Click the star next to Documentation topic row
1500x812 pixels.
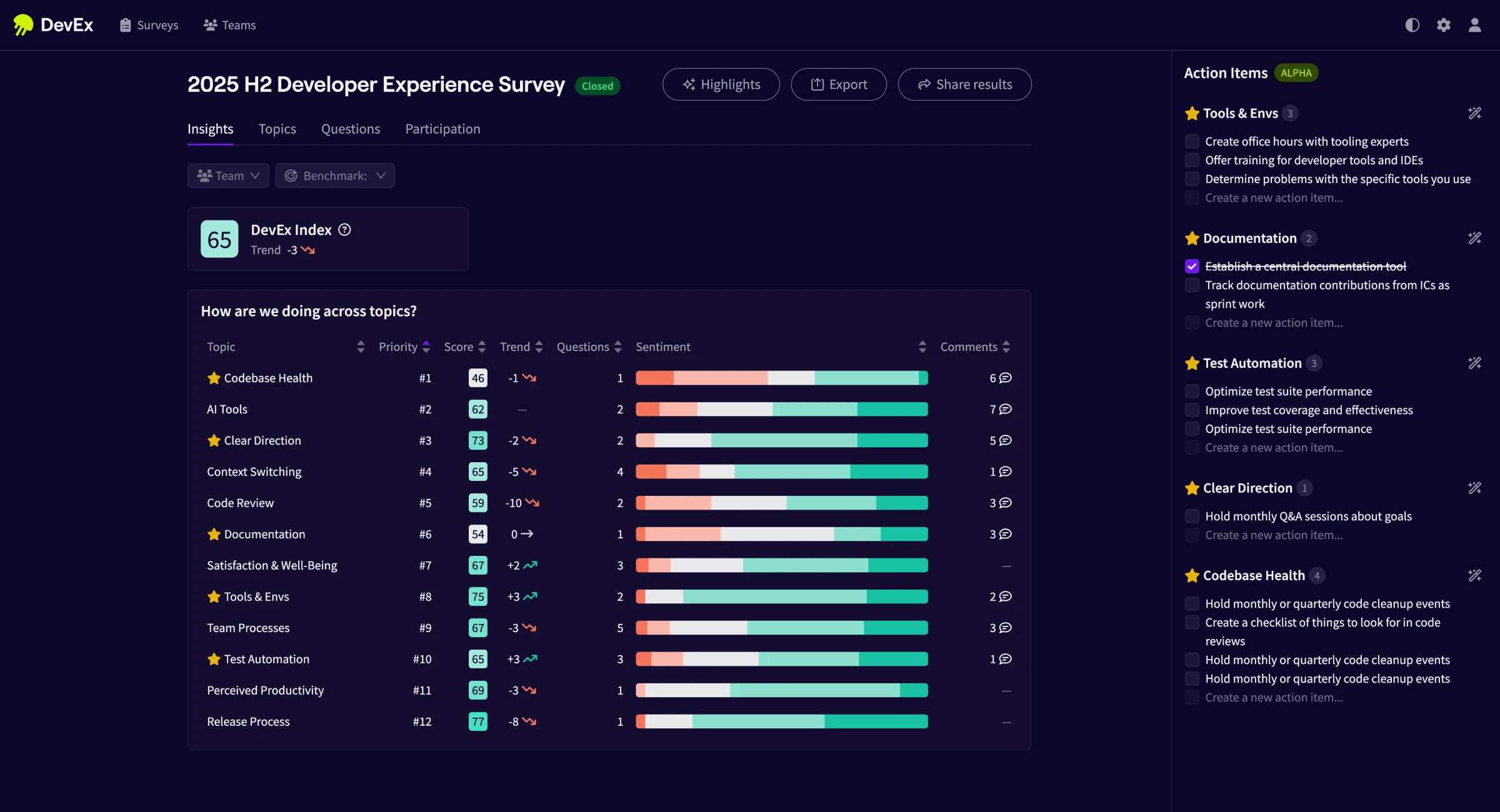pos(214,534)
